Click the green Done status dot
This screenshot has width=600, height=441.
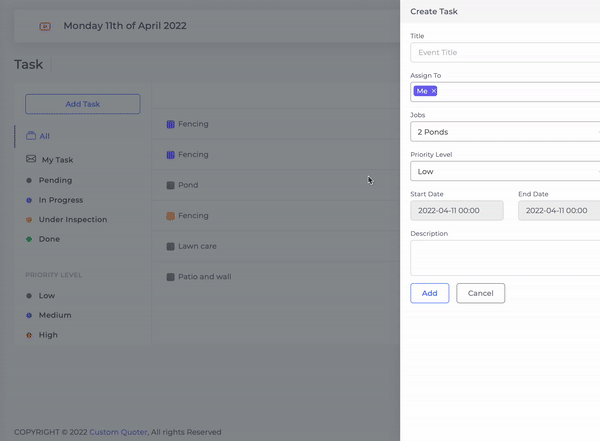click(x=29, y=240)
